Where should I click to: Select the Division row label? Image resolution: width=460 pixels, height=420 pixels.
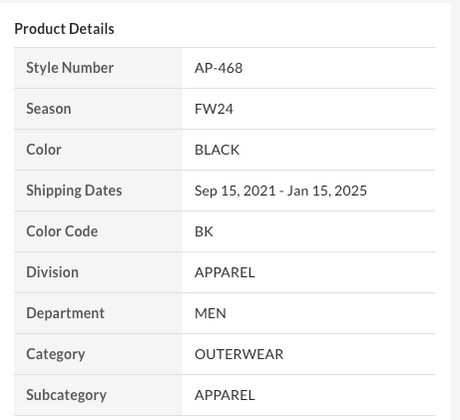click(x=53, y=272)
